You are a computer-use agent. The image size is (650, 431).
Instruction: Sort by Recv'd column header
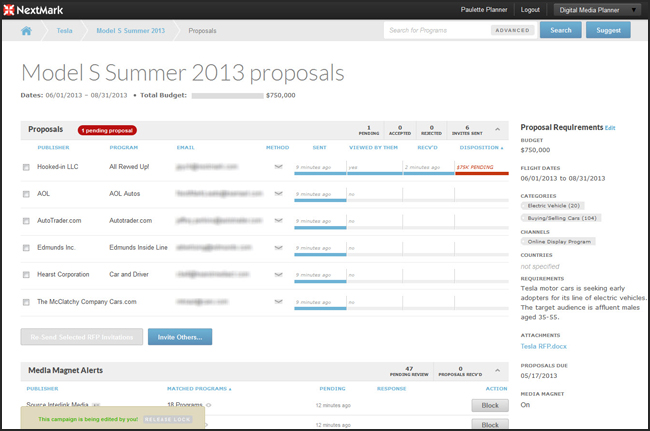pos(427,148)
